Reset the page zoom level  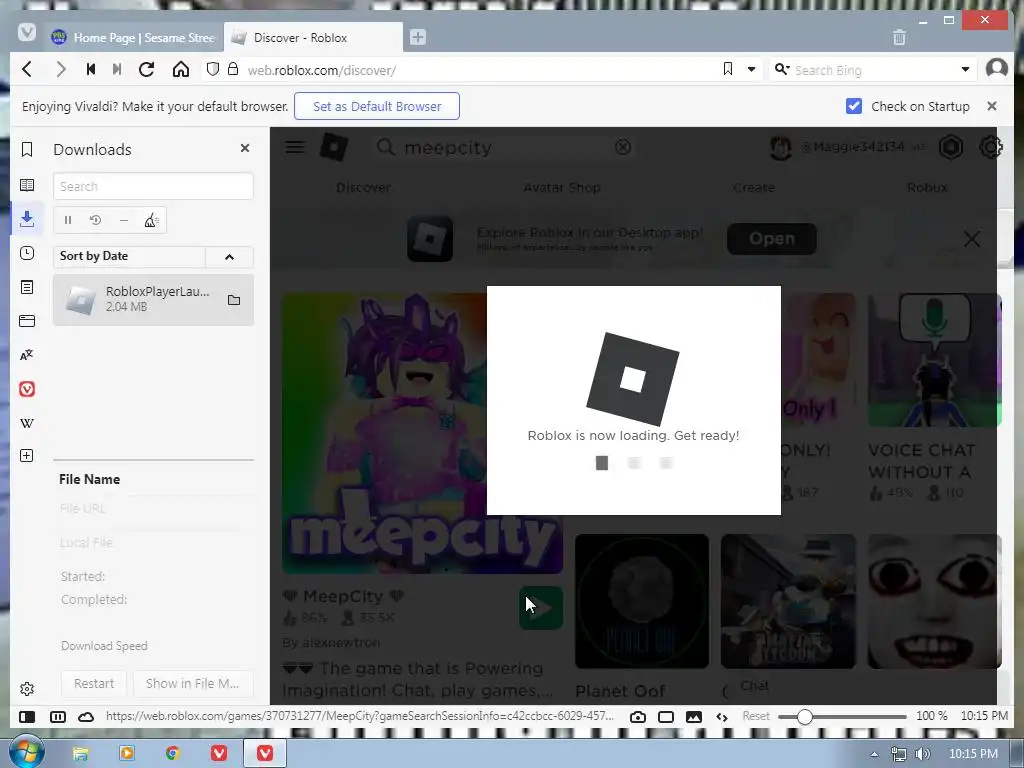[756, 716]
